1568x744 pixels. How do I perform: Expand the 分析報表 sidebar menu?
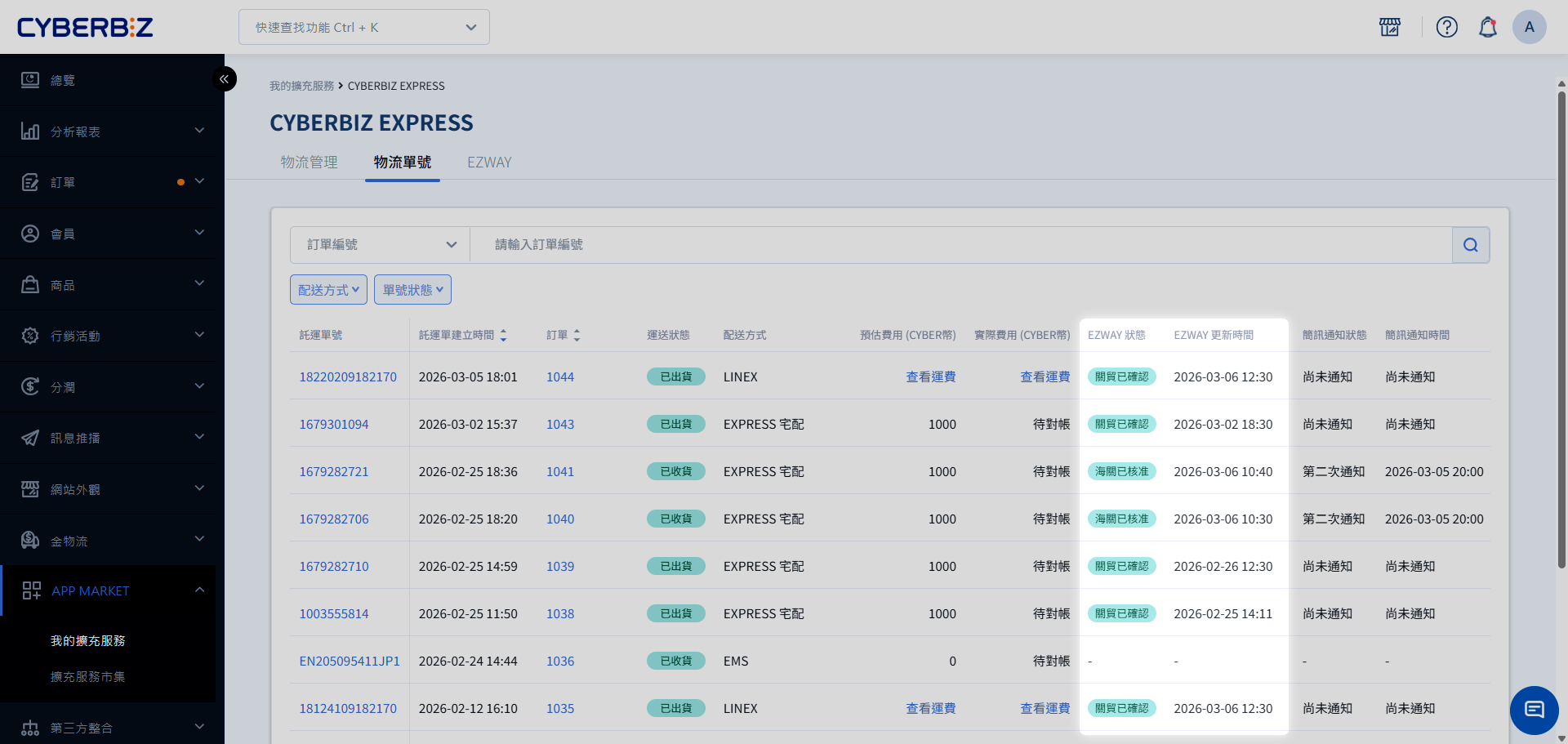[112, 131]
